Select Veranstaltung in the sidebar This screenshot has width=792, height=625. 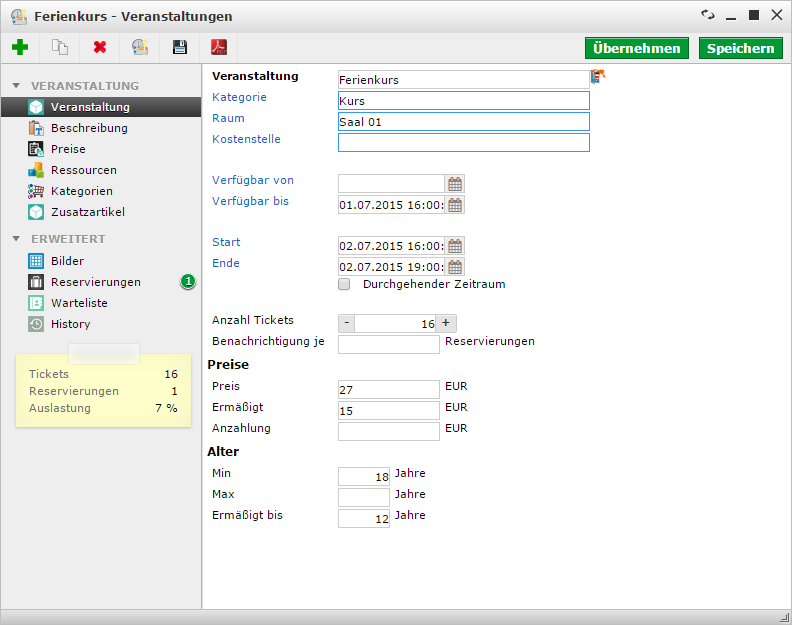coord(101,107)
